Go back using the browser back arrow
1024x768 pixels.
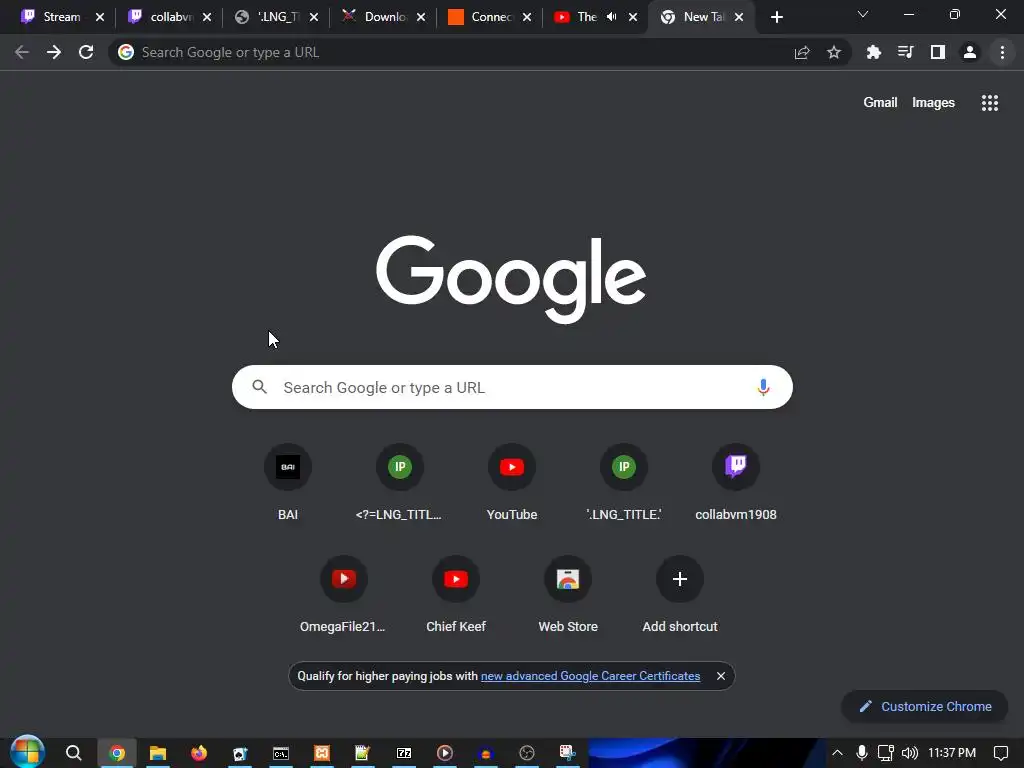point(22,52)
